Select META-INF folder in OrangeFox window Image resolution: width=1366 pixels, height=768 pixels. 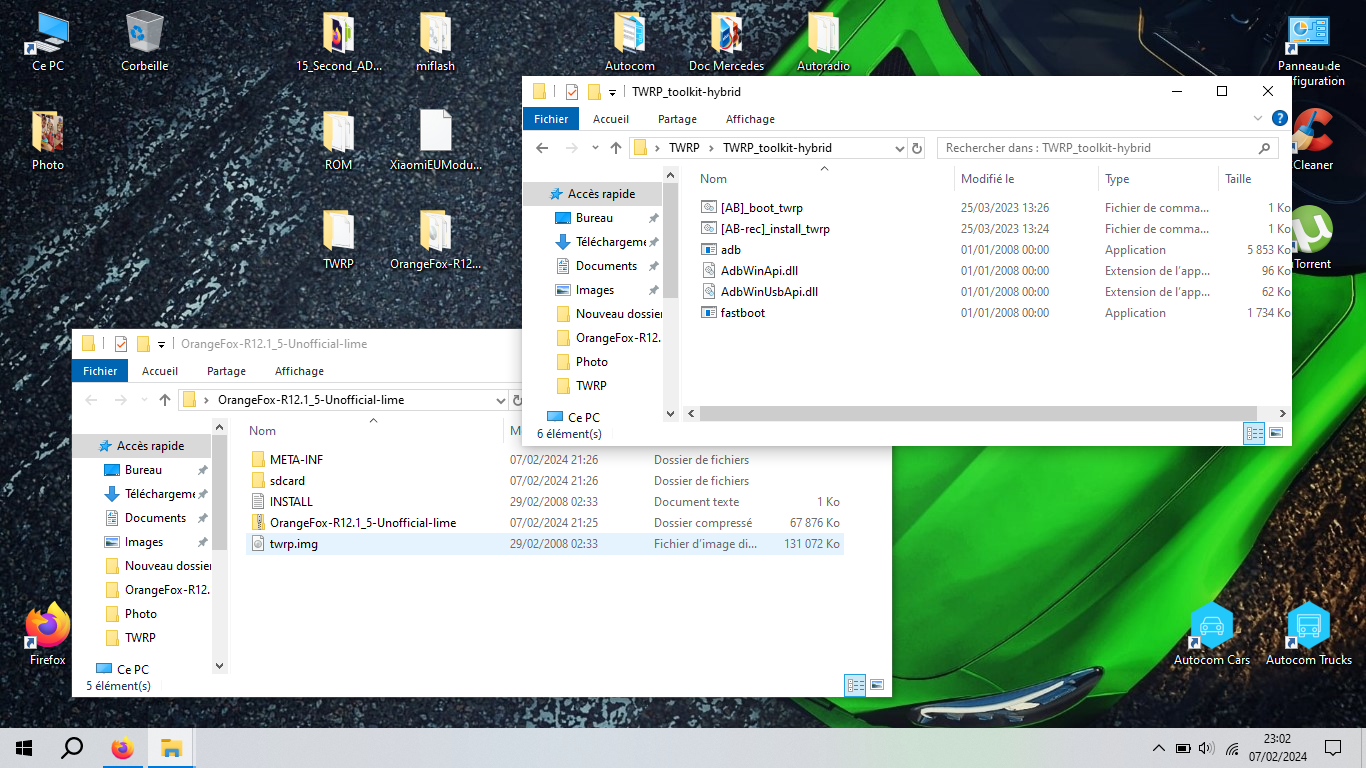pyautogui.click(x=296, y=460)
